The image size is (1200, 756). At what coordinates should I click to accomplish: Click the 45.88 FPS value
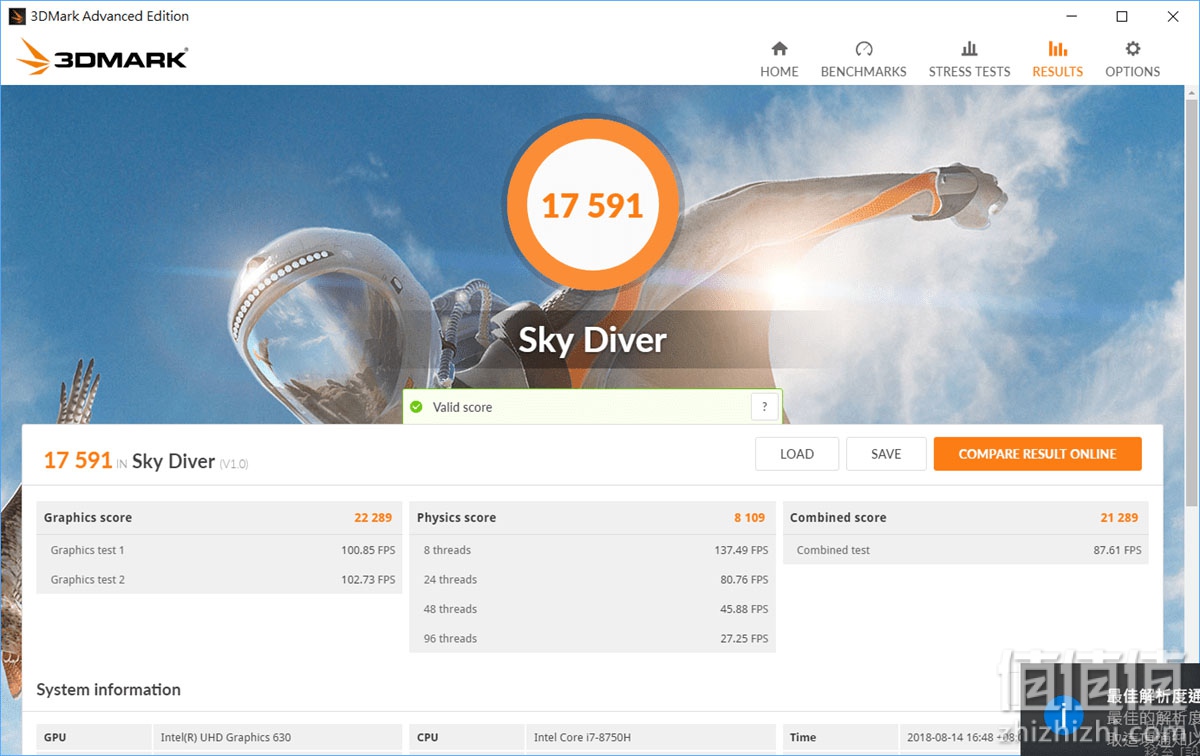[x=744, y=609]
